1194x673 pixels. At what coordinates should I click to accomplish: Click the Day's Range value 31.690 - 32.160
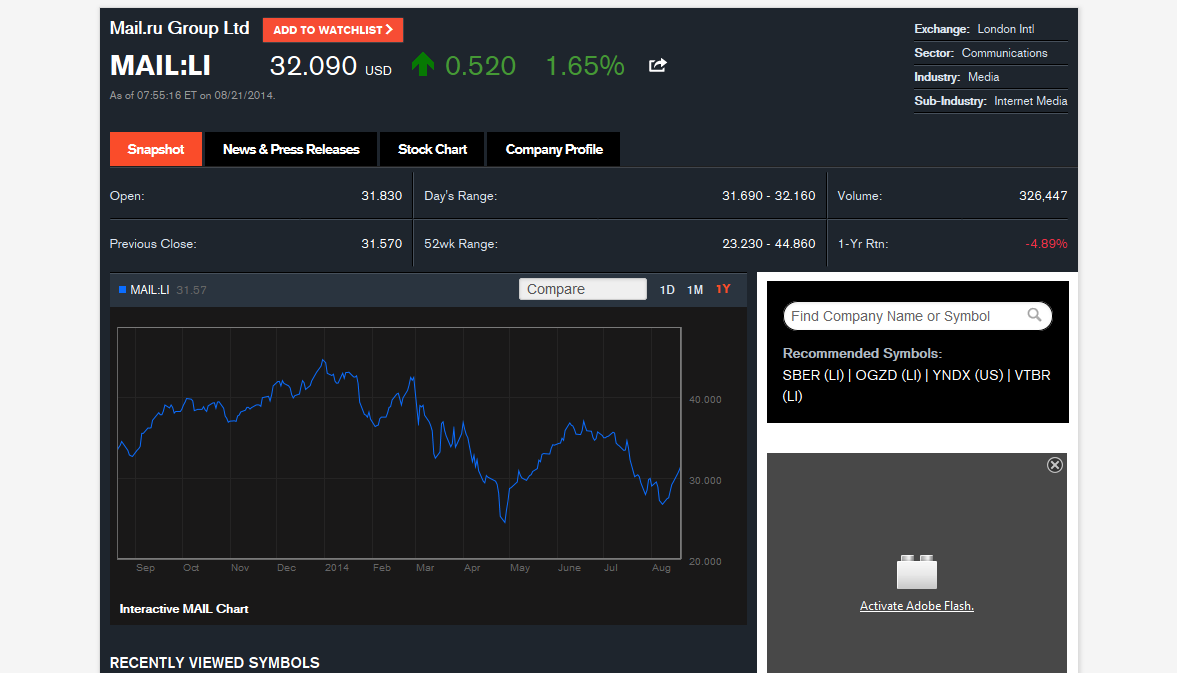[x=768, y=196]
